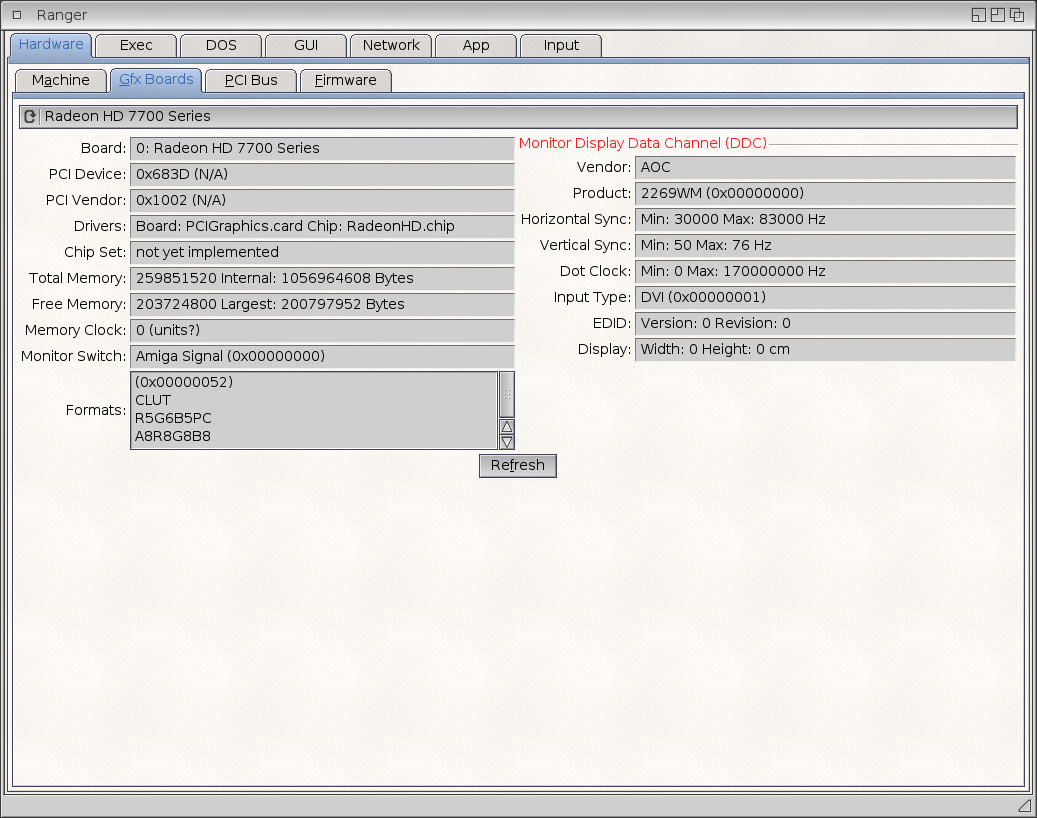Open the Firmware sub-tab
This screenshot has width=1037, height=818.
coord(346,80)
